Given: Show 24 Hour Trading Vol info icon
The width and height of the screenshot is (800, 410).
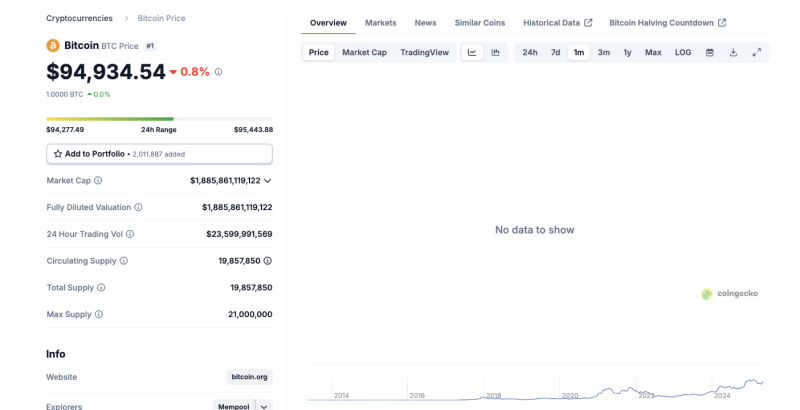Looking at the screenshot, I should (130, 234).
